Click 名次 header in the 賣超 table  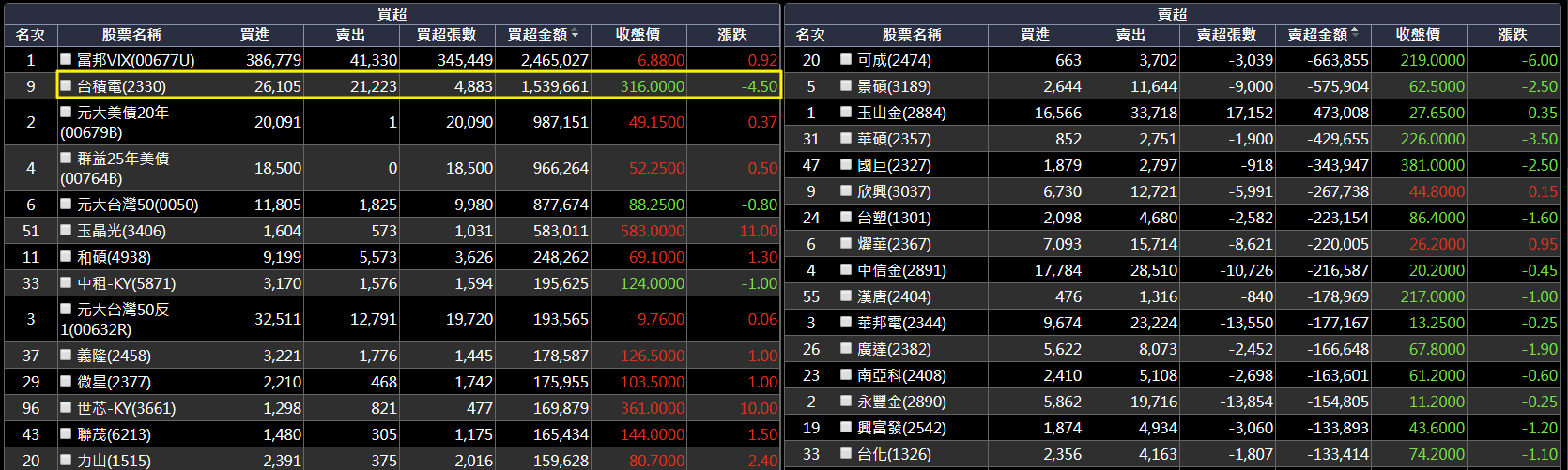pos(810,35)
